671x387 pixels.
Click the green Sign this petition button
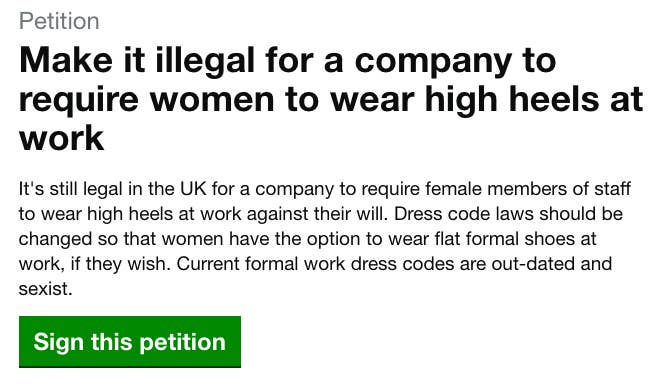[x=130, y=342]
